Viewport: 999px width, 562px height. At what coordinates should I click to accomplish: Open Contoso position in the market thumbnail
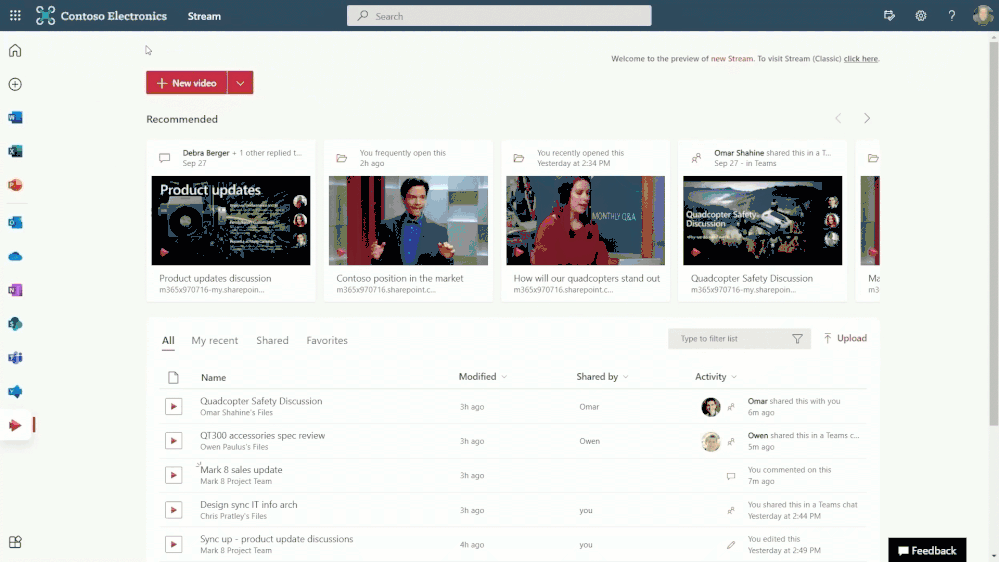(x=408, y=220)
